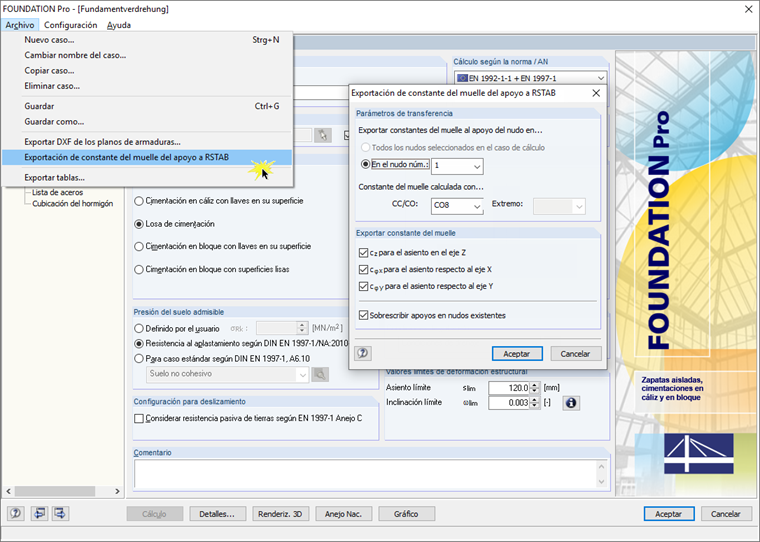Click the 'Cálculo' button
This screenshot has width=760, height=542.
(x=155, y=514)
